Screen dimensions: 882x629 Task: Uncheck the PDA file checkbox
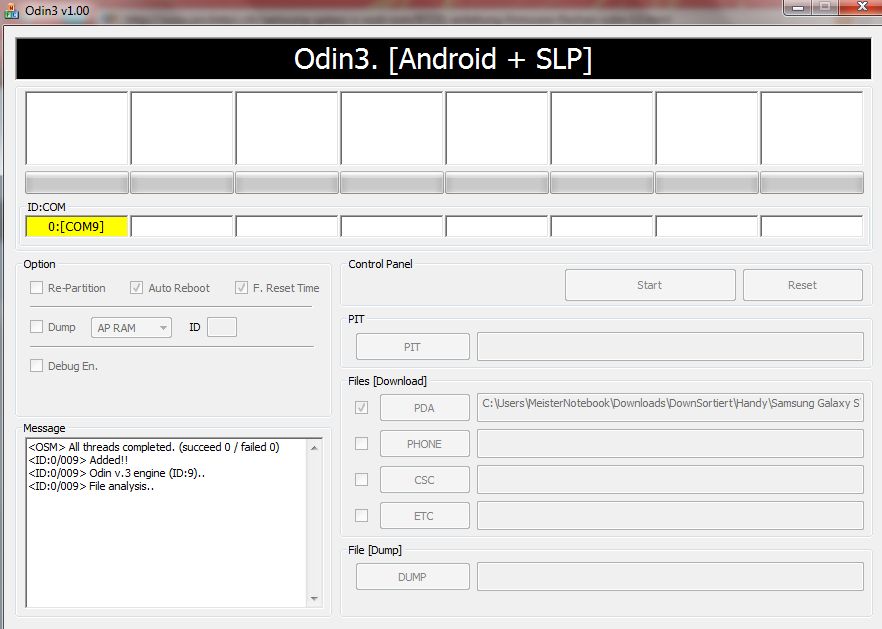(362, 407)
